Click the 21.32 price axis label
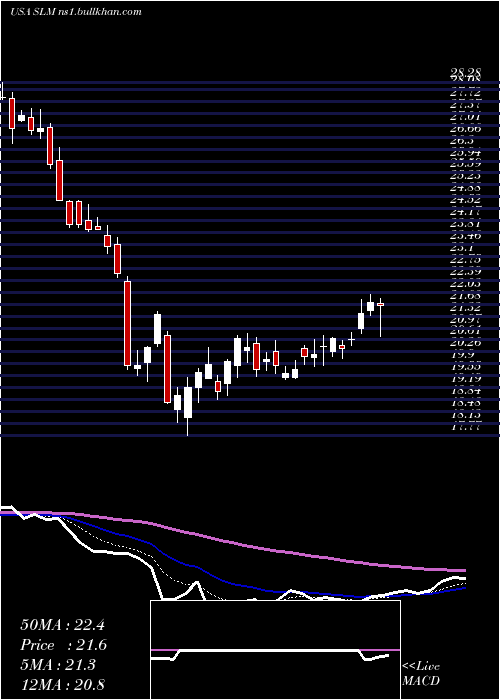The width and height of the screenshot is (500, 700). [x=465, y=307]
